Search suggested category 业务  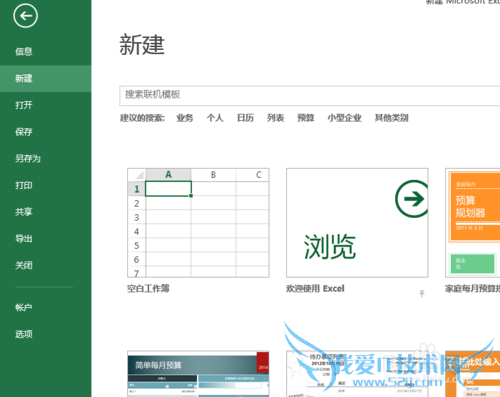click(185, 118)
